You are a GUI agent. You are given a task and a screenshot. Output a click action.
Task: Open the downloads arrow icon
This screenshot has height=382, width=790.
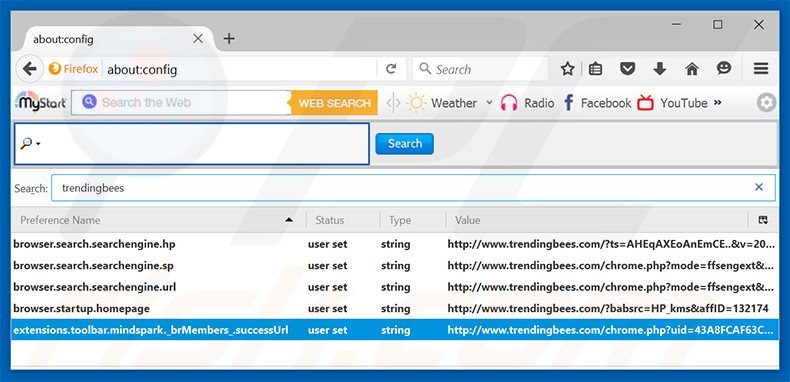(660, 69)
